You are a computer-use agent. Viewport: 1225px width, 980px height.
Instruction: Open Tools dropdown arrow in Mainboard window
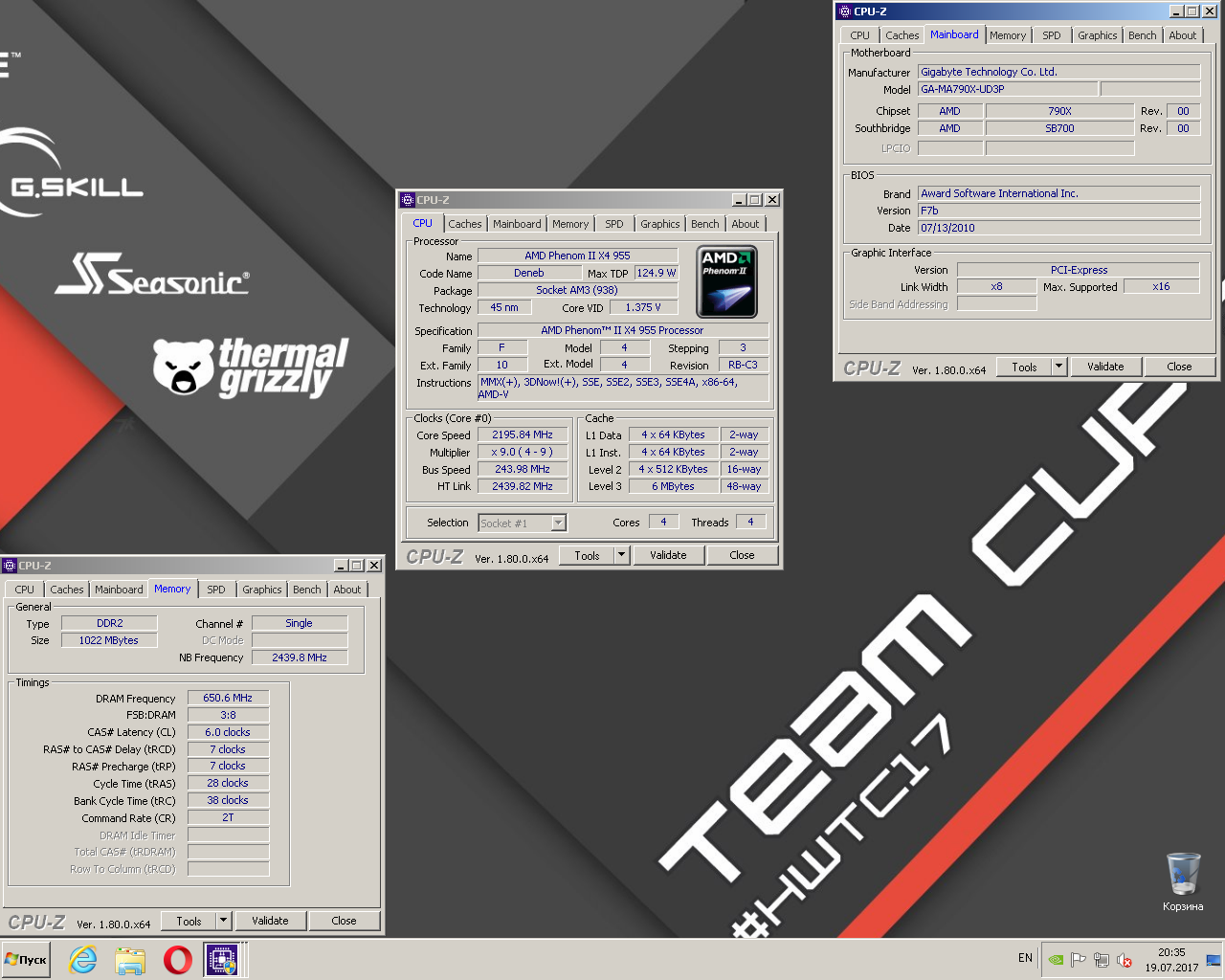tap(1059, 367)
